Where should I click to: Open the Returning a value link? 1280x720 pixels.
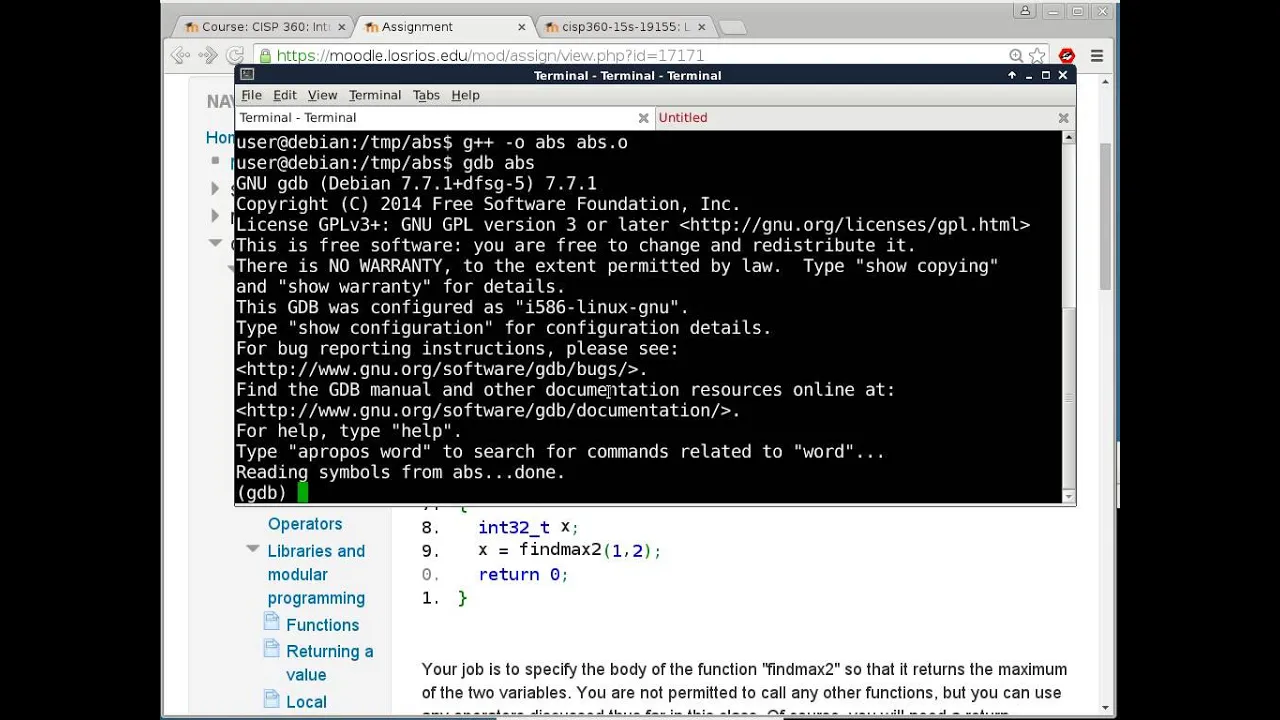329,663
